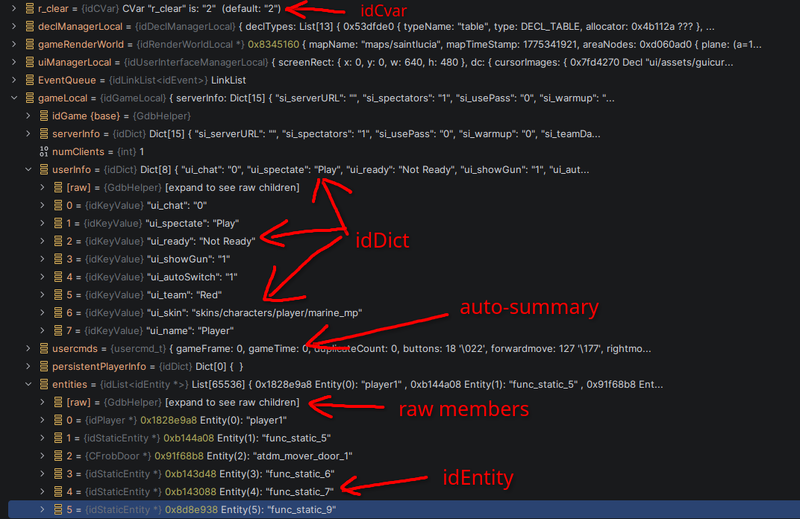Expand the declManagerLocal node

14,26
